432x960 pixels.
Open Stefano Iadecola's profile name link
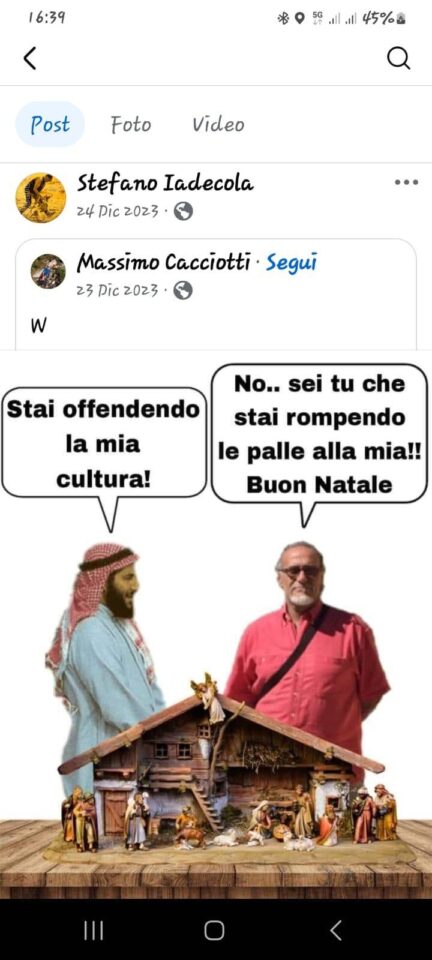click(x=165, y=183)
